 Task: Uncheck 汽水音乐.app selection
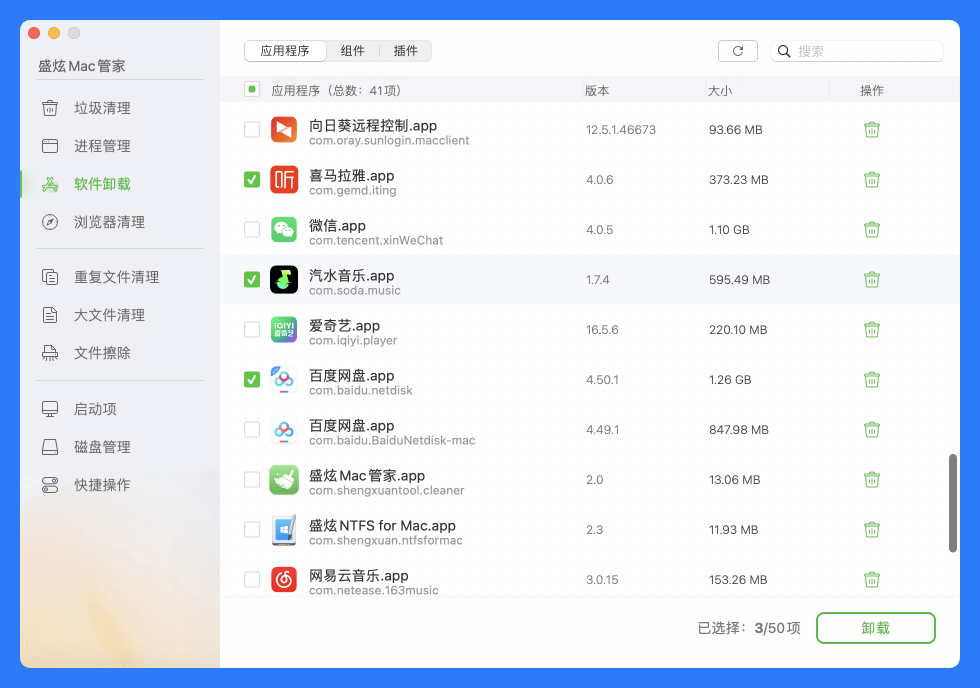[251, 280]
